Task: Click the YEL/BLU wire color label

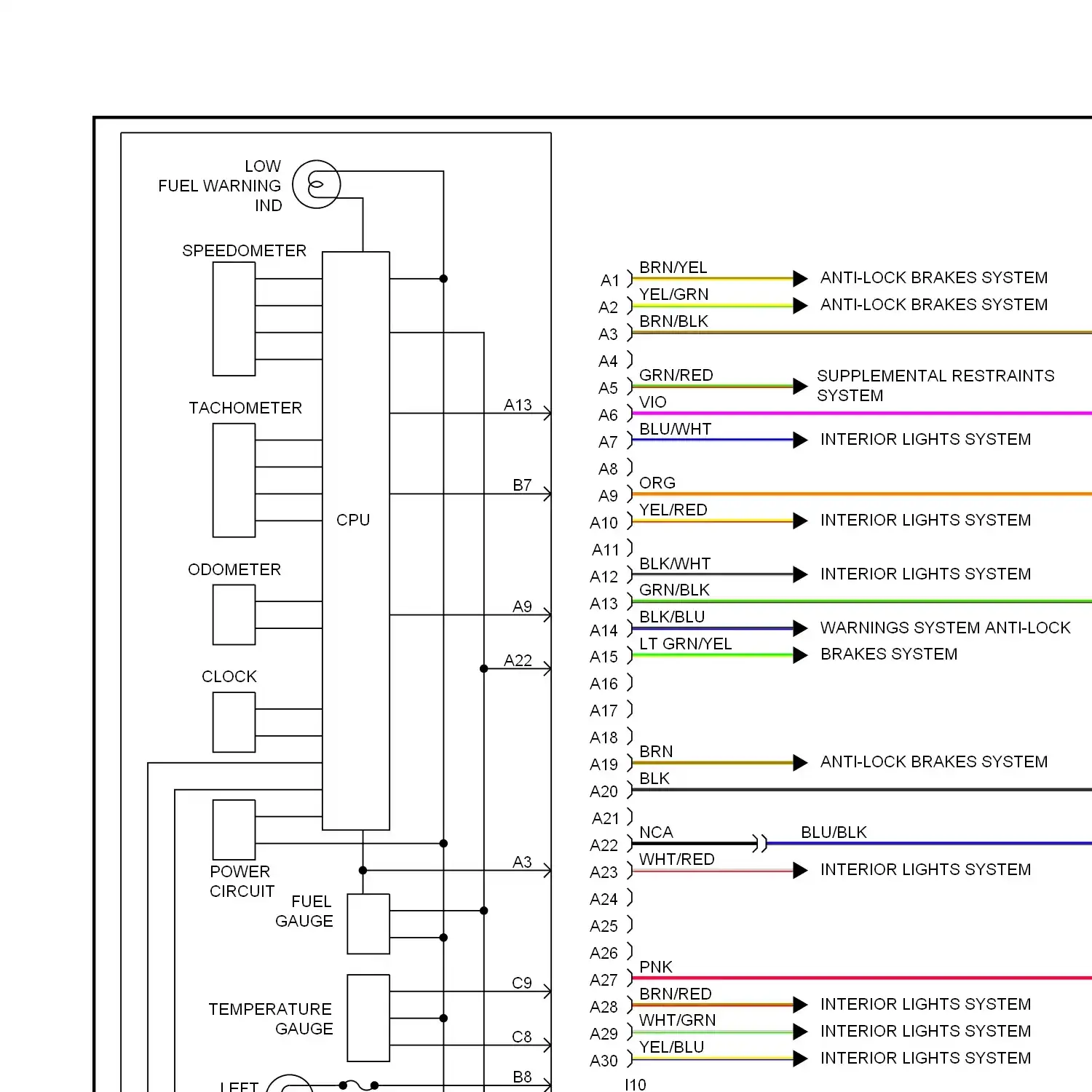Action: pyautogui.click(x=672, y=1047)
